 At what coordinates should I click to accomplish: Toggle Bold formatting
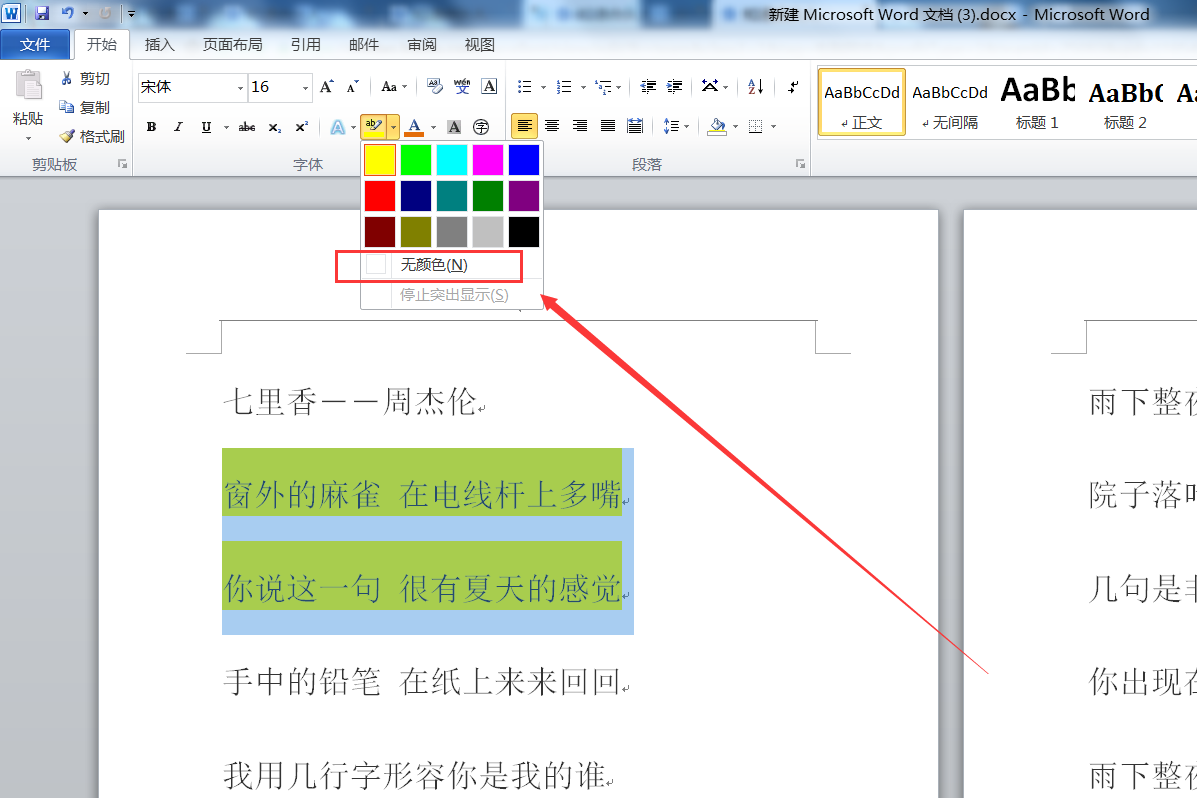pyautogui.click(x=151, y=127)
